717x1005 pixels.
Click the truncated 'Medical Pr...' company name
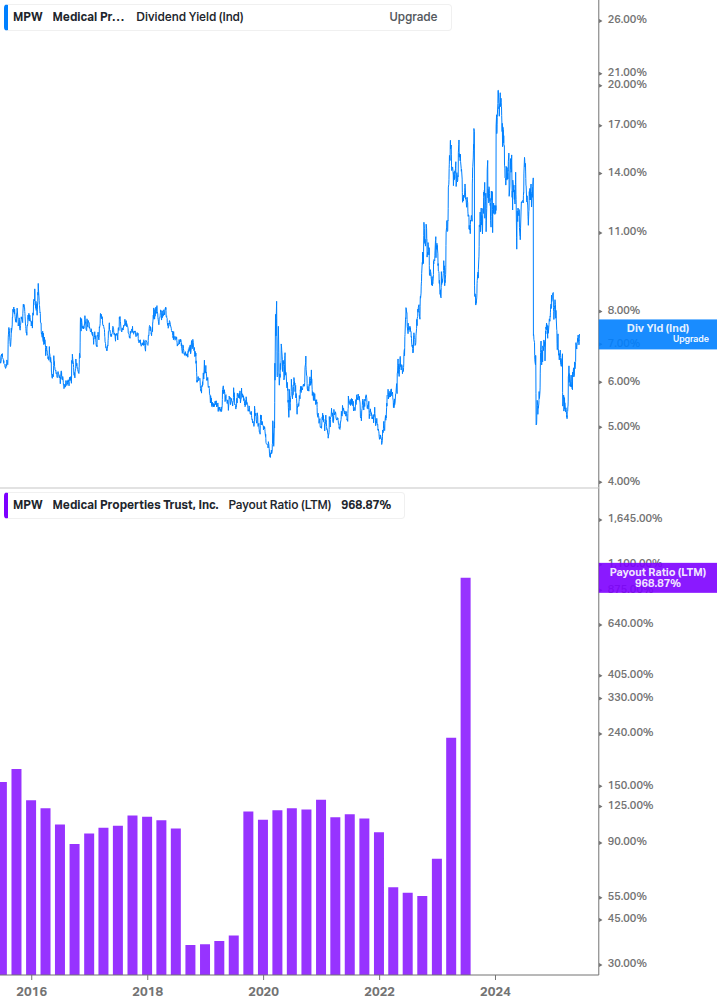(x=88, y=17)
